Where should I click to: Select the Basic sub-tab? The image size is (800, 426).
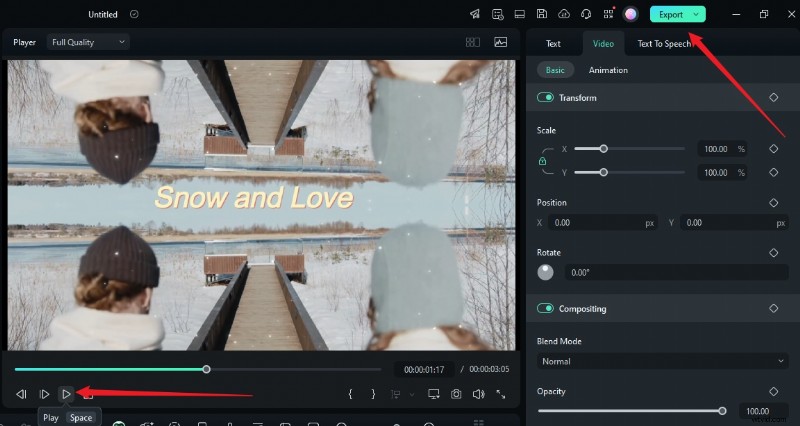(x=555, y=70)
